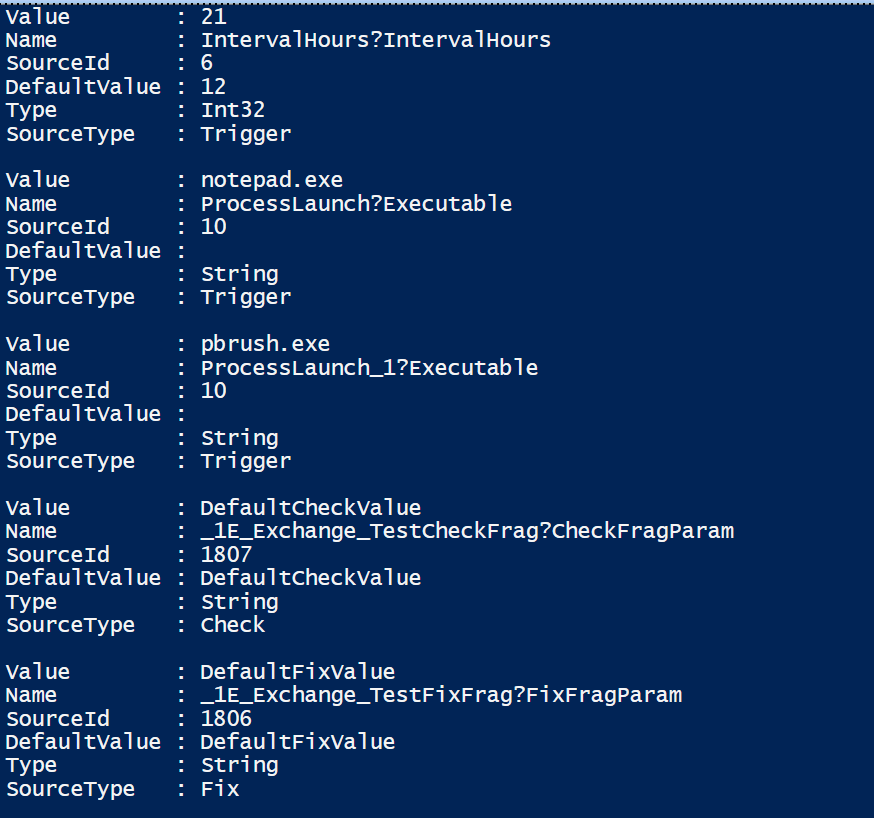Click String type in the notepad.exe block
This screenshot has height=818, width=874.
(239, 274)
